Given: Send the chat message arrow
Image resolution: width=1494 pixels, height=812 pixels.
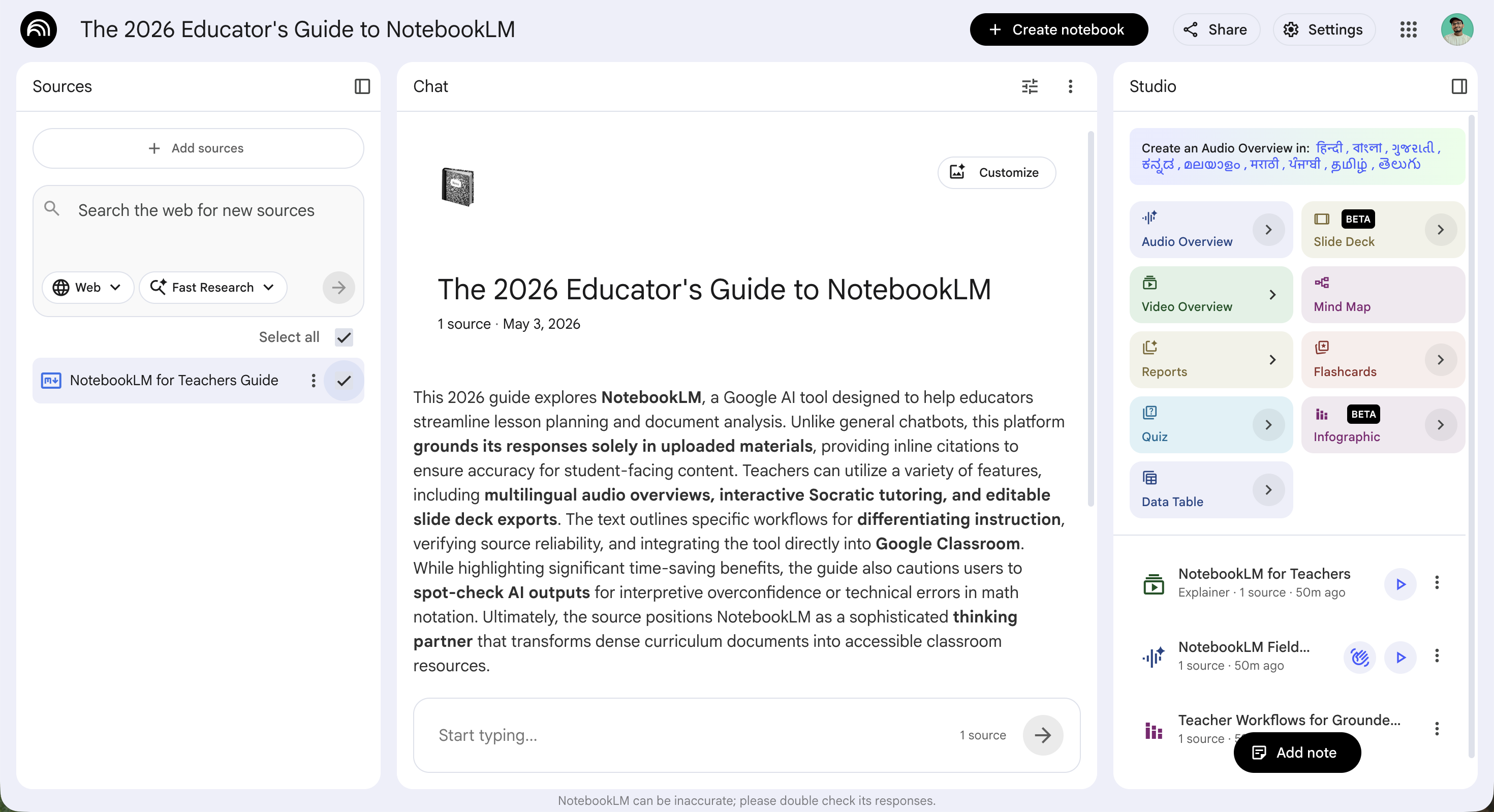Looking at the screenshot, I should pos(1043,735).
